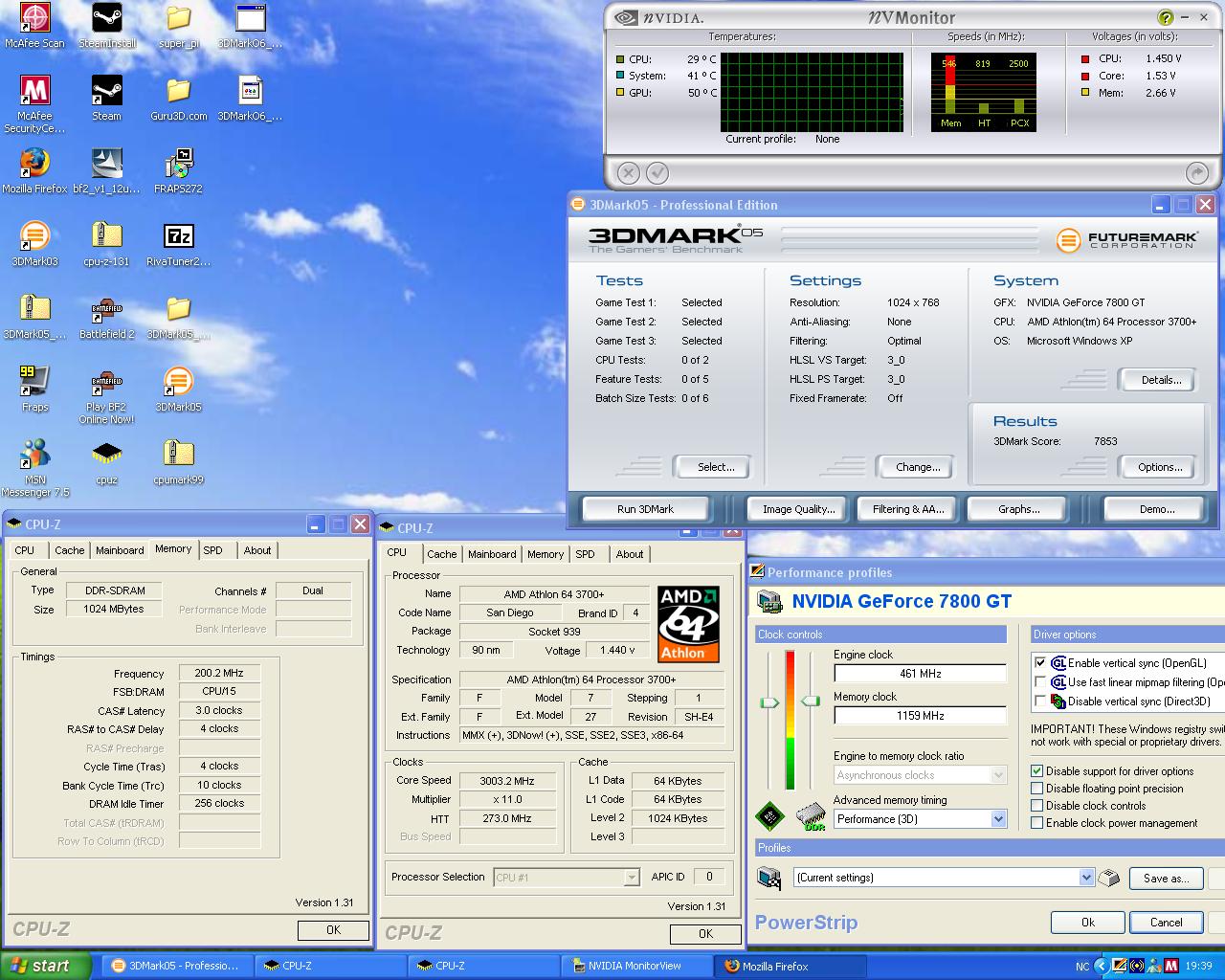
Task: Click the Run 3DMark button
Action: [645, 509]
